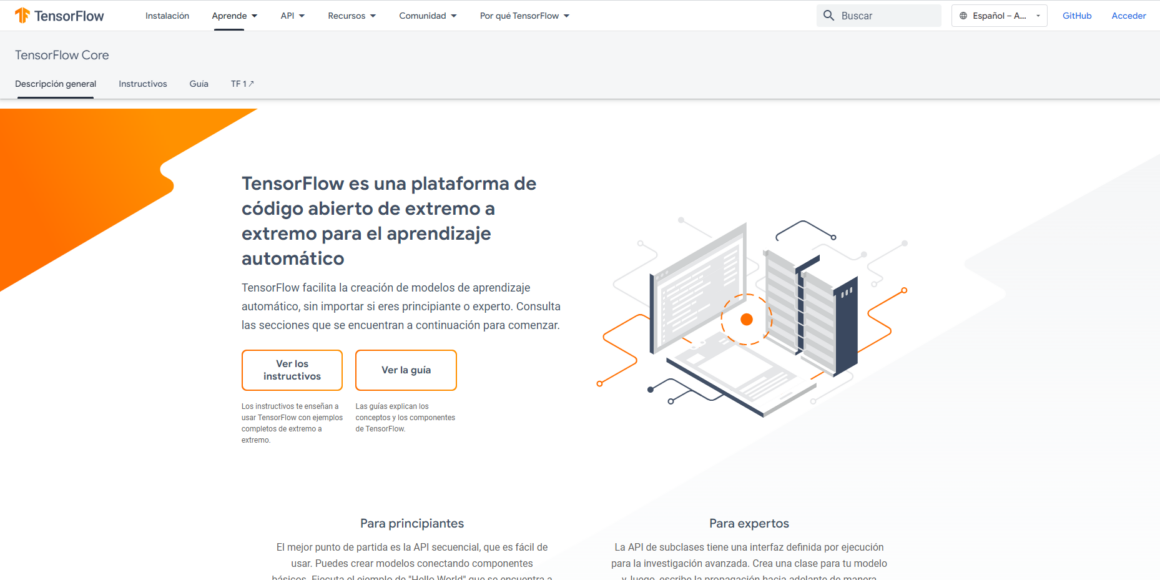The image size is (1160, 580).
Task: Click inside the Buscar search field
Action: click(x=880, y=15)
